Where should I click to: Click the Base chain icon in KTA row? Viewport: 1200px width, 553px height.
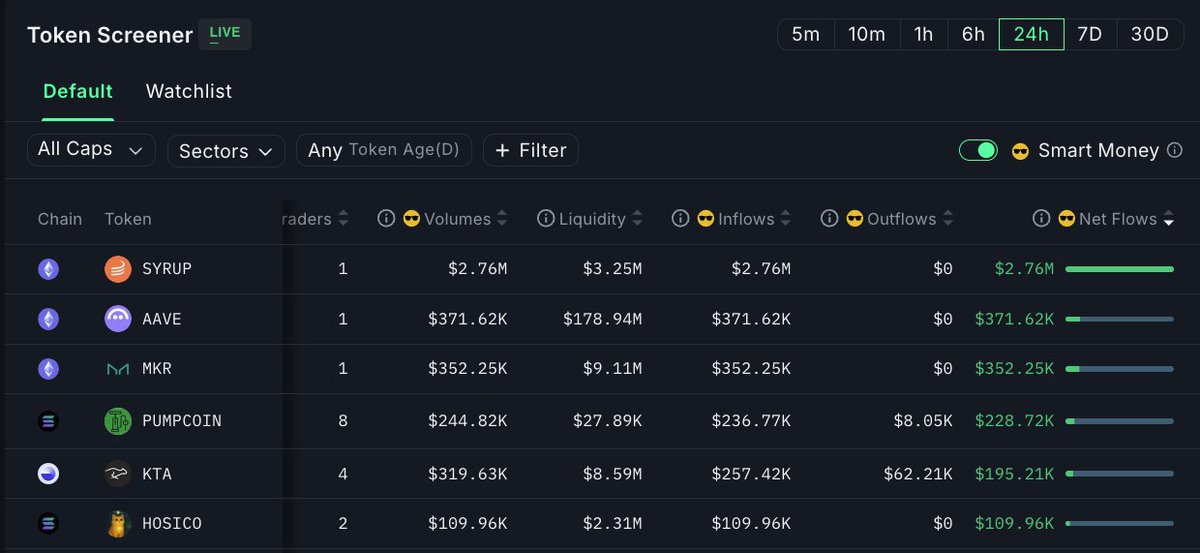coord(48,474)
